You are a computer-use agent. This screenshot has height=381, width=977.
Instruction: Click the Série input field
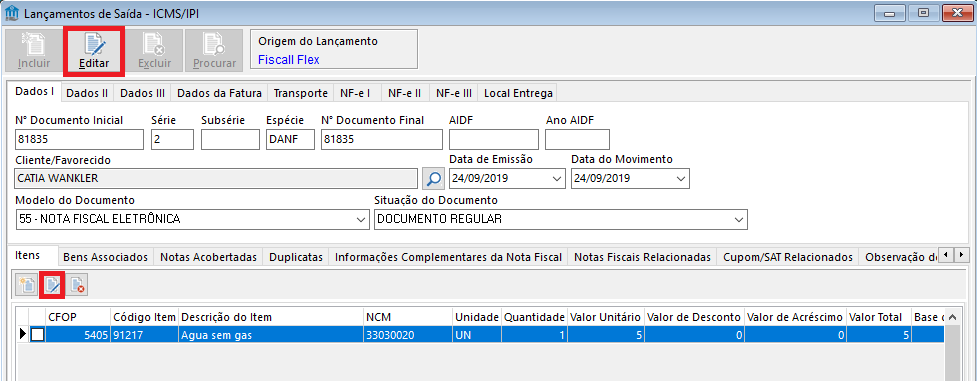173,140
